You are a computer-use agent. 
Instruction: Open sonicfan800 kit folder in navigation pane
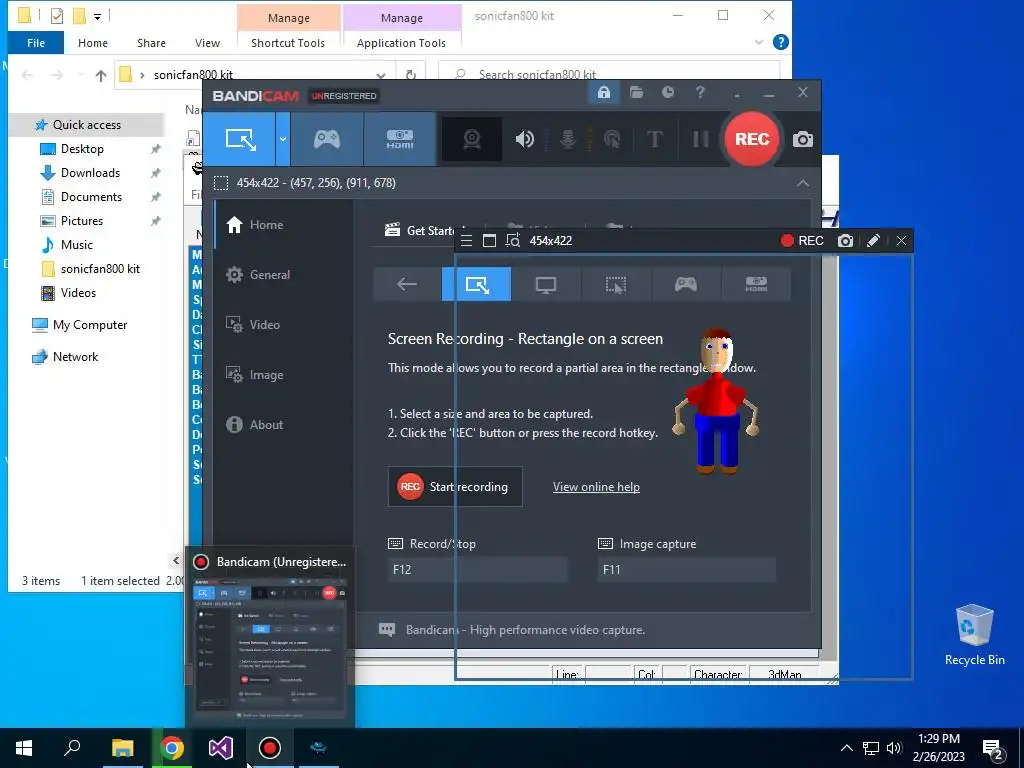pos(100,269)
